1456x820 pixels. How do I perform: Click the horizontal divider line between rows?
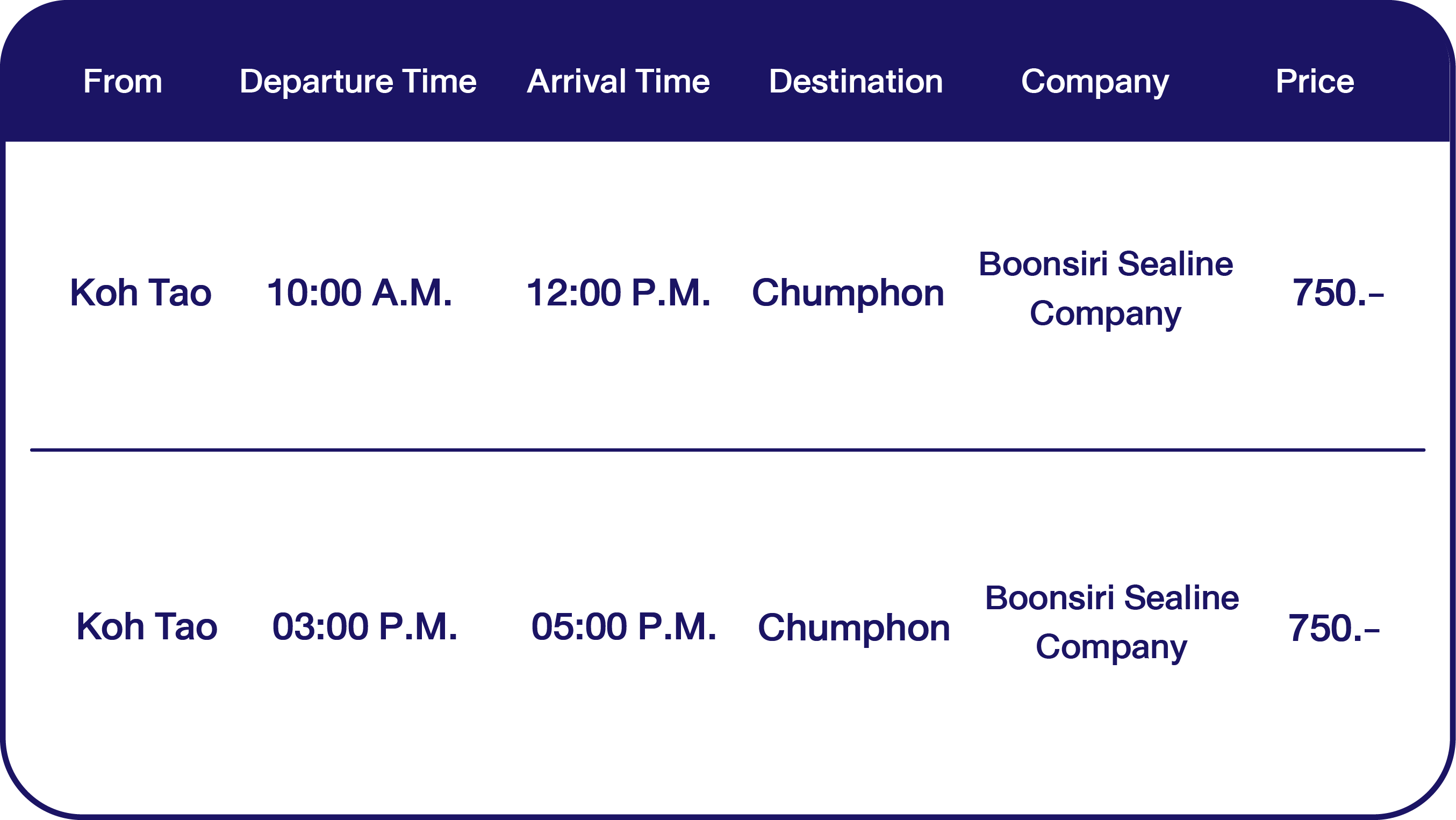(x=727, y=450)
